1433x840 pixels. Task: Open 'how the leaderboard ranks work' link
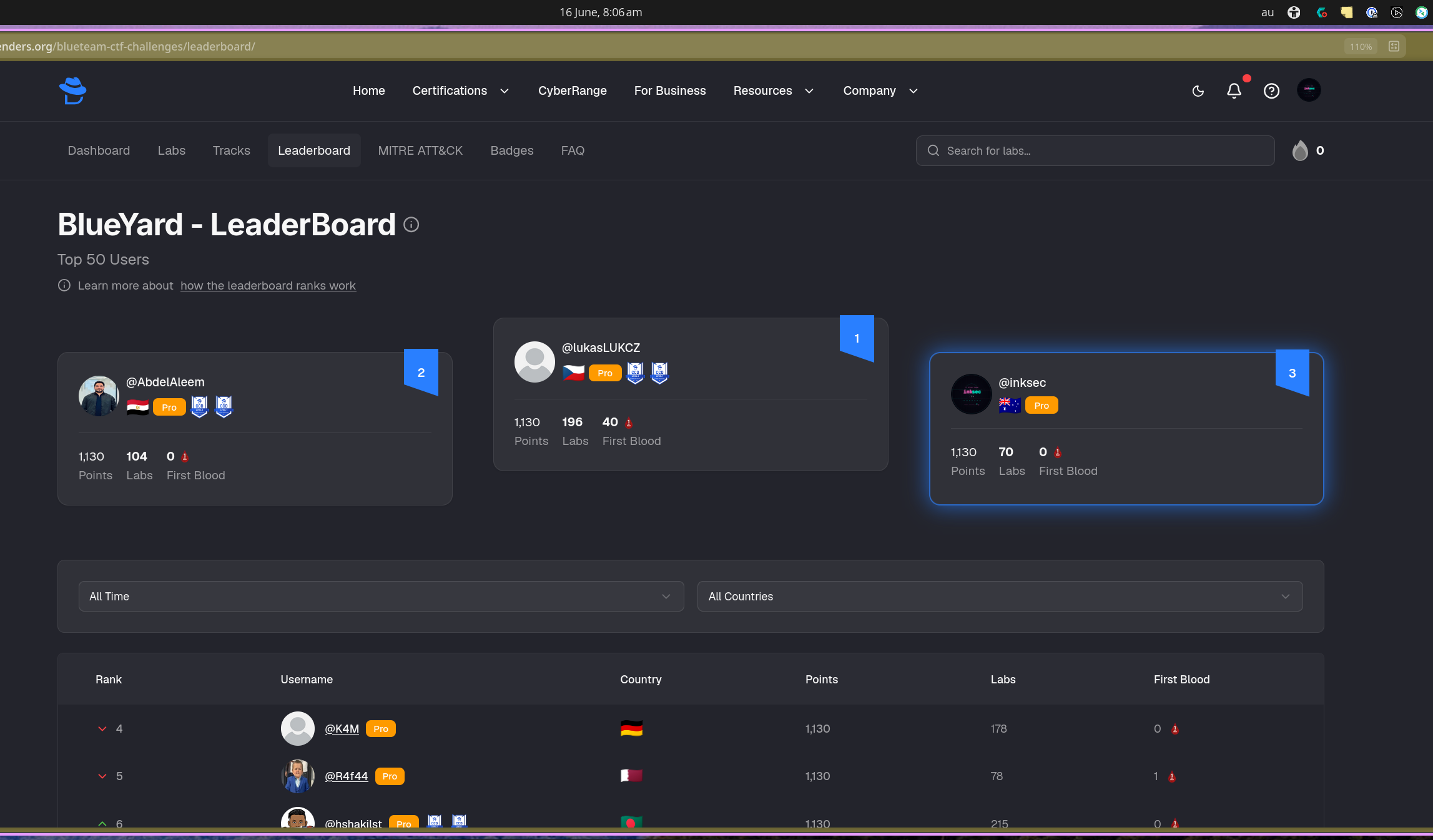268,286
